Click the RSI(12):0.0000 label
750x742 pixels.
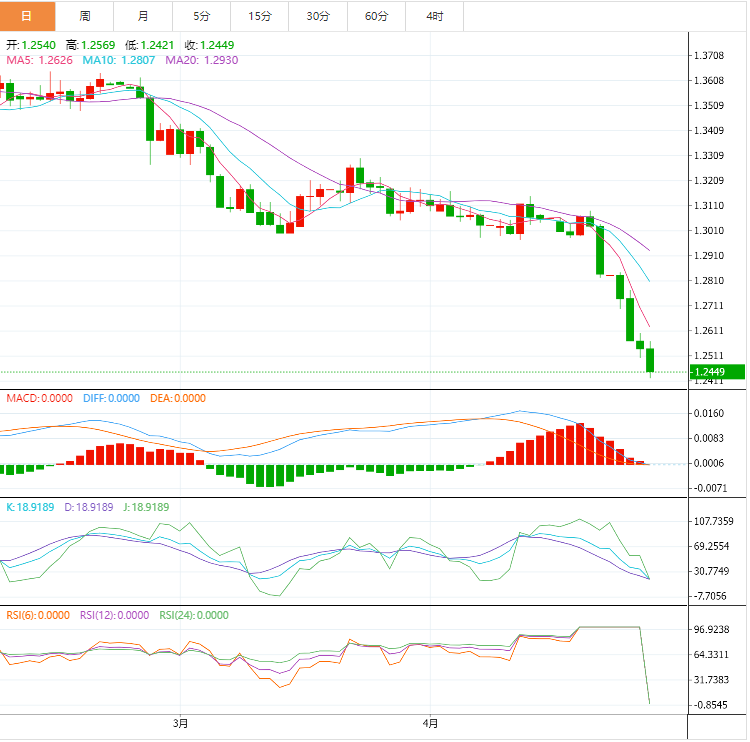tap(114, 615)
